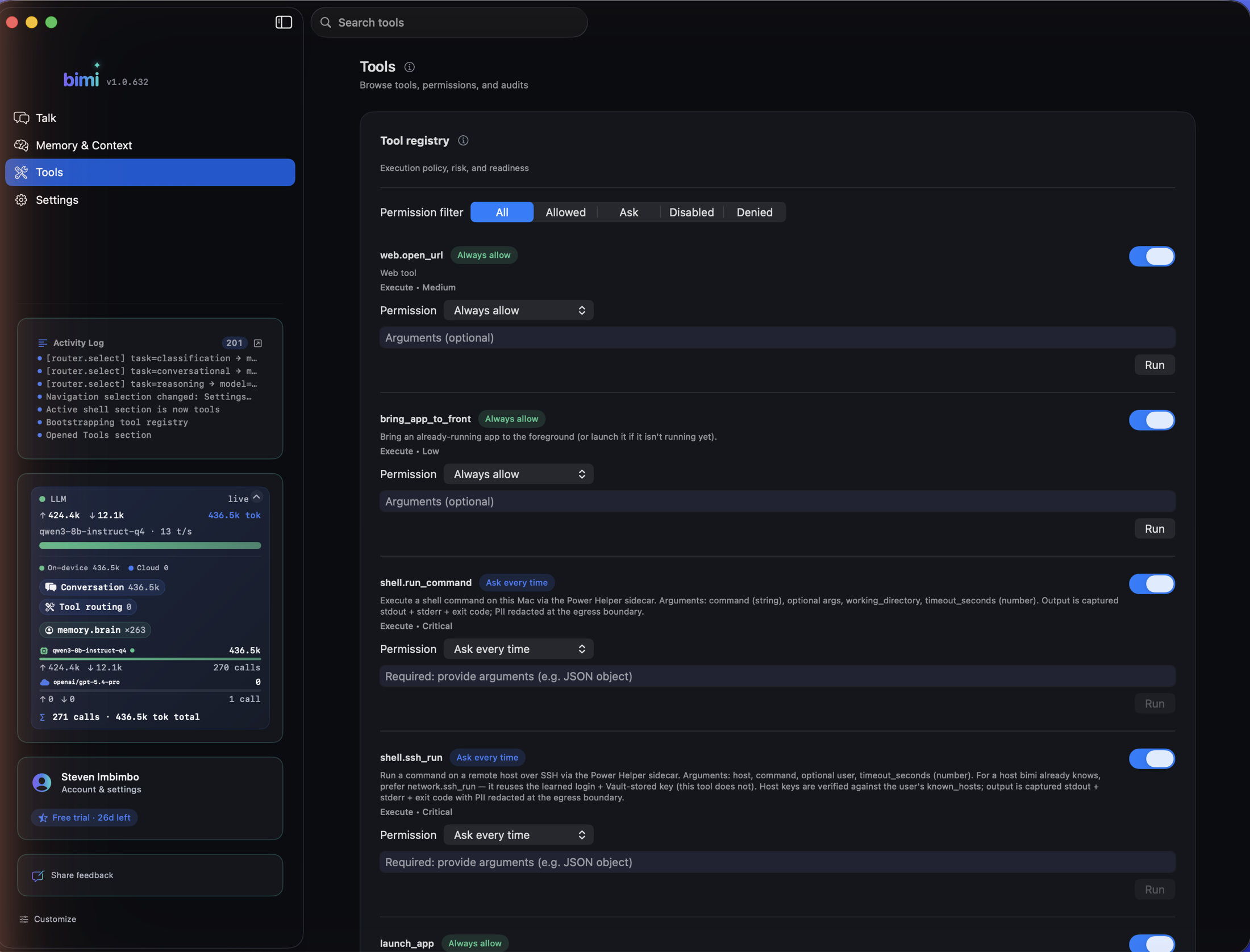Open shell.run_command Permission dropdown
The image size is (1250, 952).
(x=518, y=649)
